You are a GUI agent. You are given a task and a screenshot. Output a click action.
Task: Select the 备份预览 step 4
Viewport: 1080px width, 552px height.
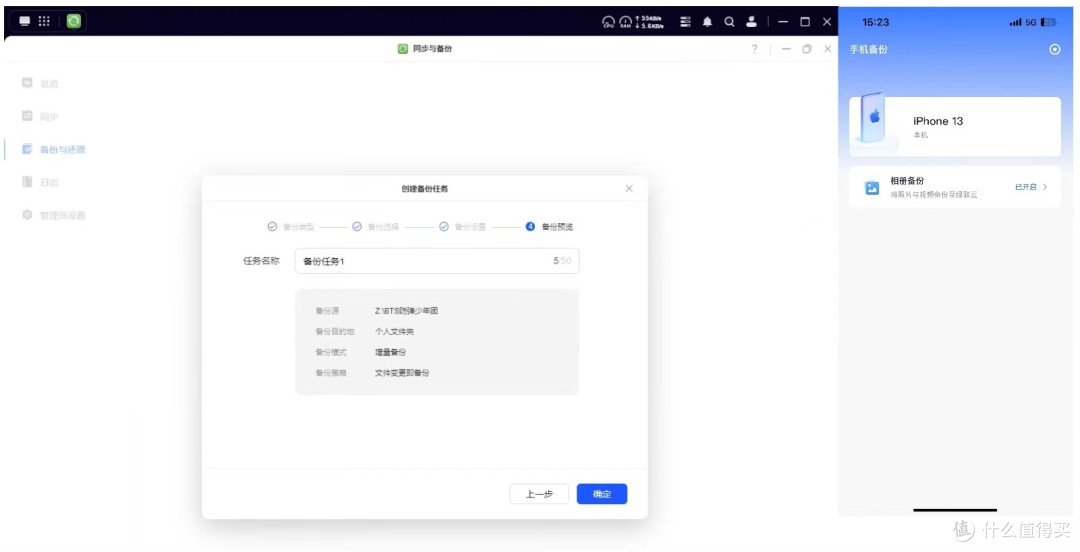coord(549,227)
